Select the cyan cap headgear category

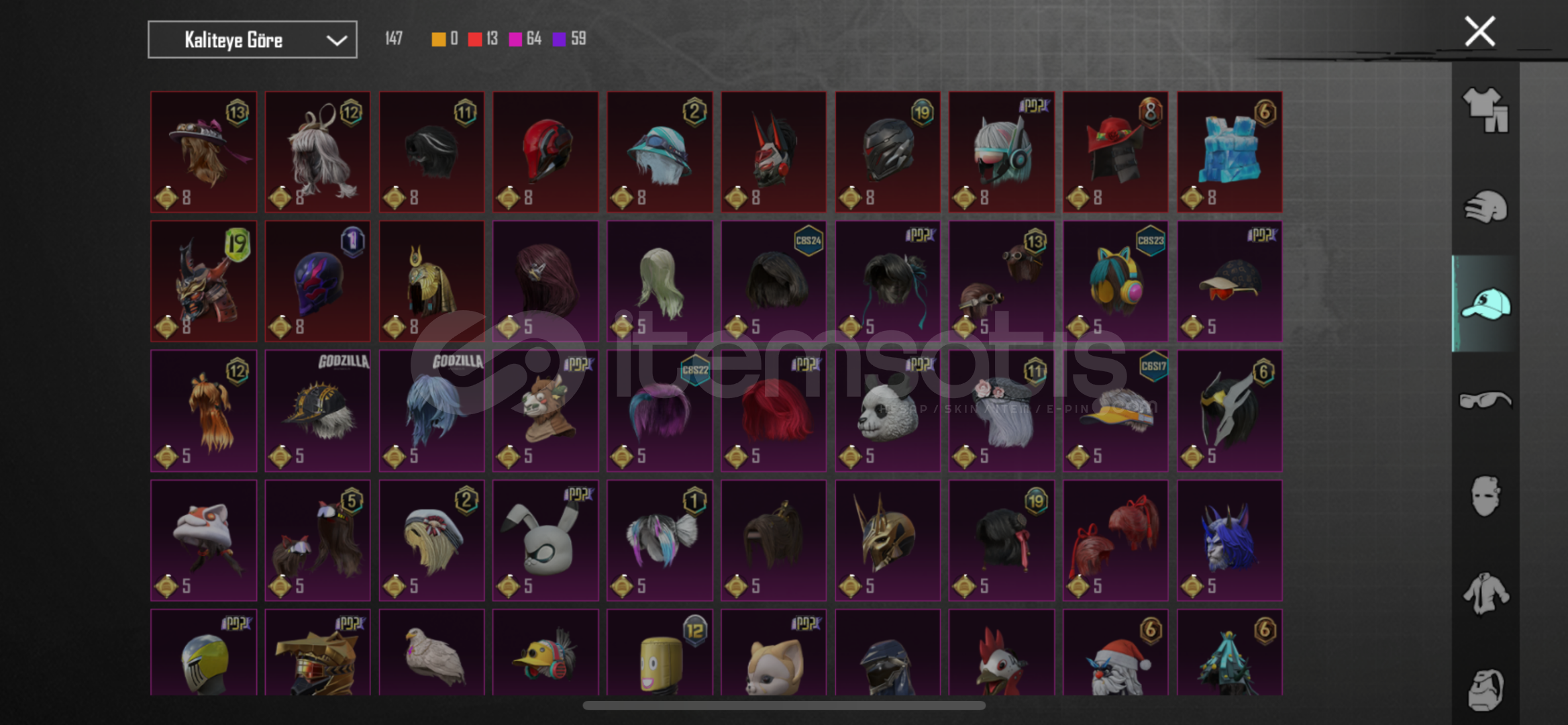coord(1485,304)
